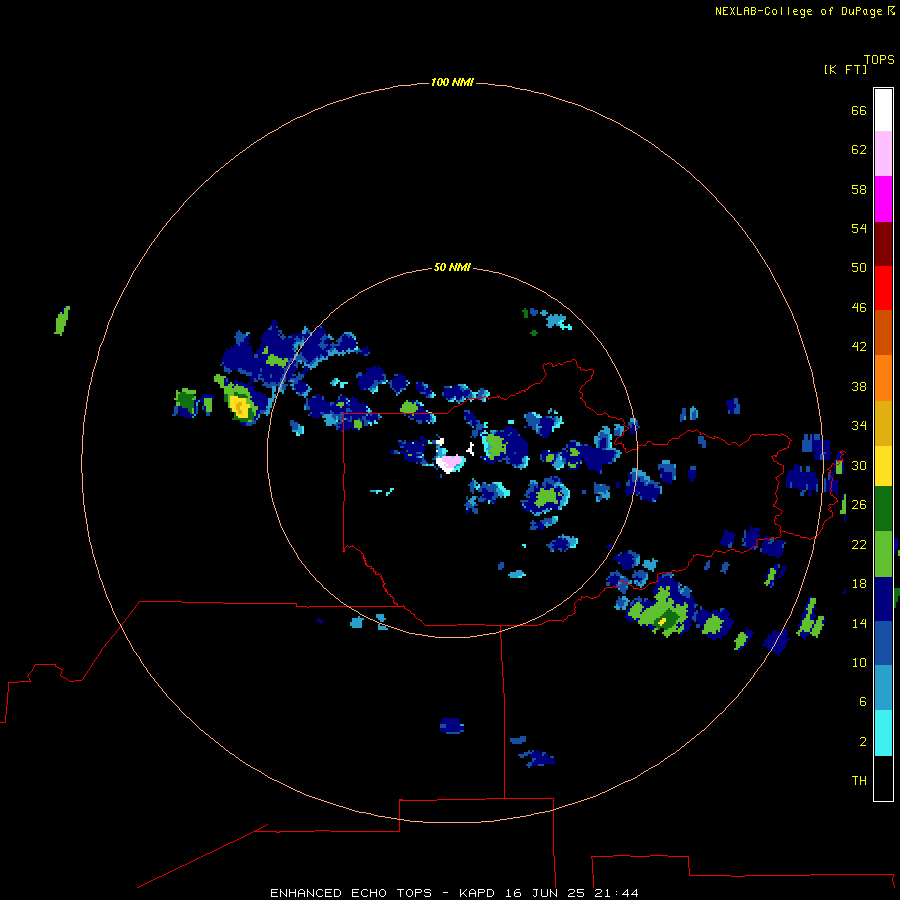Select the yellow legend swatch
The height and width of the screenshot is (900, 900).
pos(883,466)
